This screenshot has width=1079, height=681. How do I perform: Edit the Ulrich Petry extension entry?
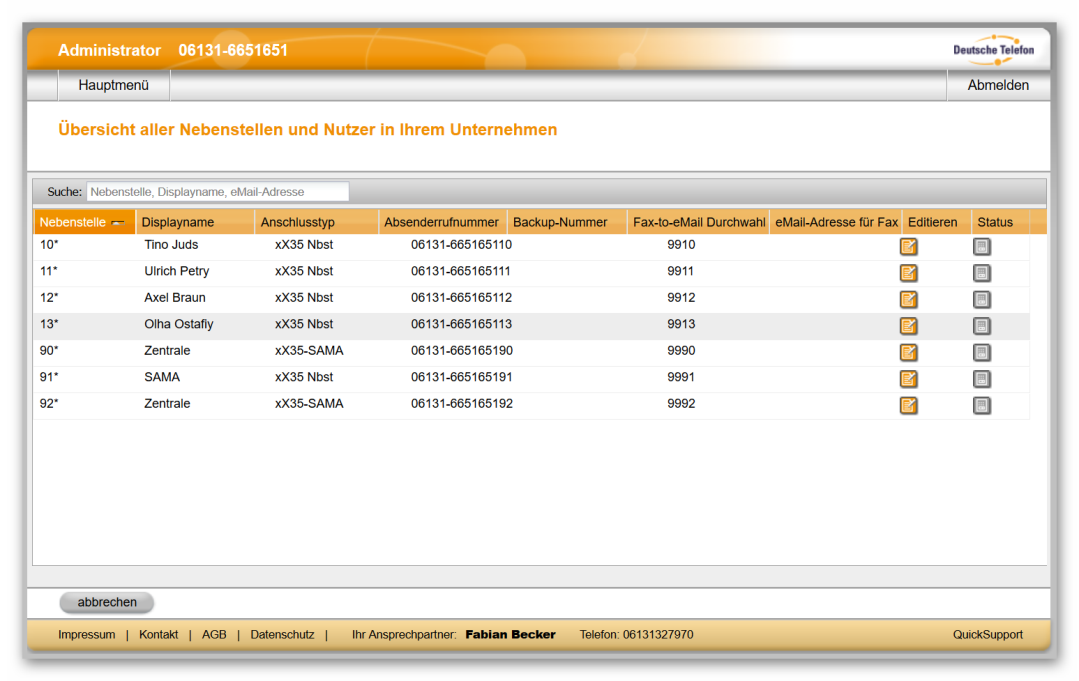[908, 273]
